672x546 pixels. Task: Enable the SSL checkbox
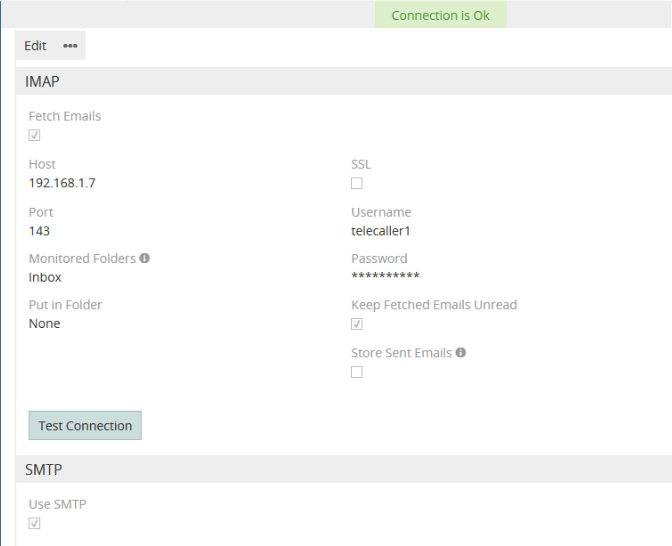point(357,183)
